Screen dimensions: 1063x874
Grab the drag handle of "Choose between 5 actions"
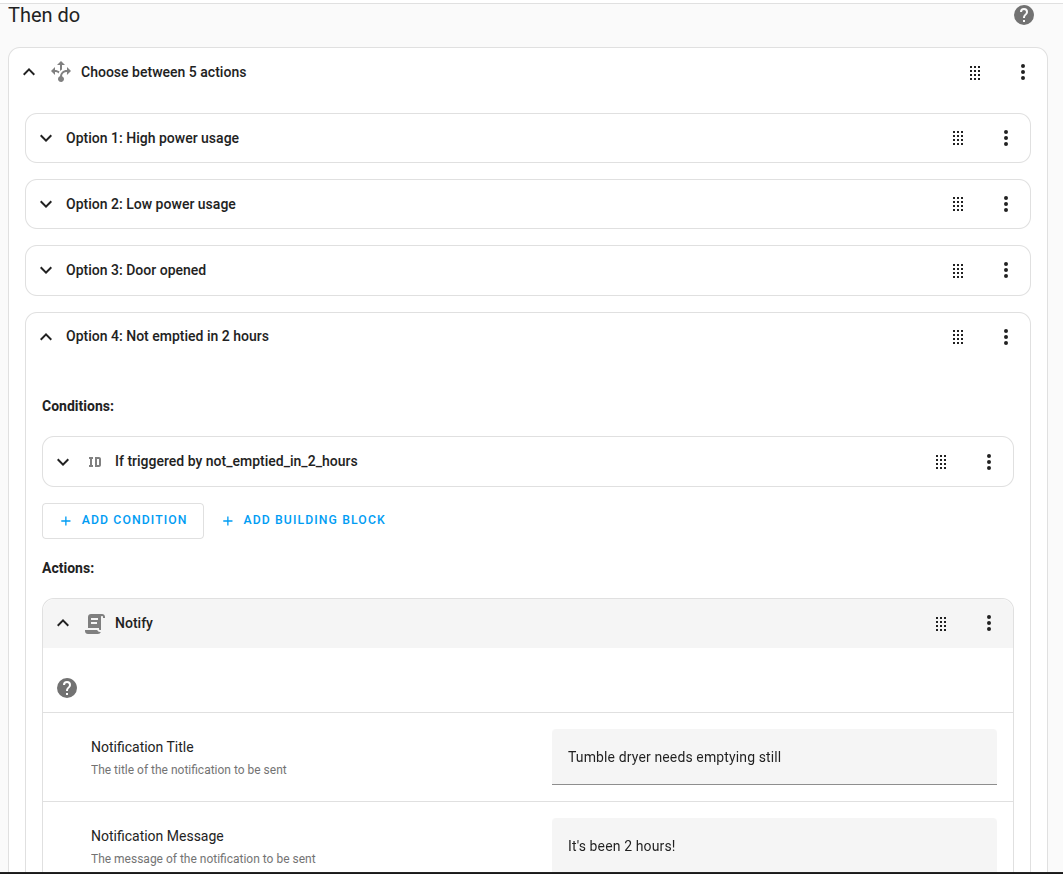coord(974,71)
